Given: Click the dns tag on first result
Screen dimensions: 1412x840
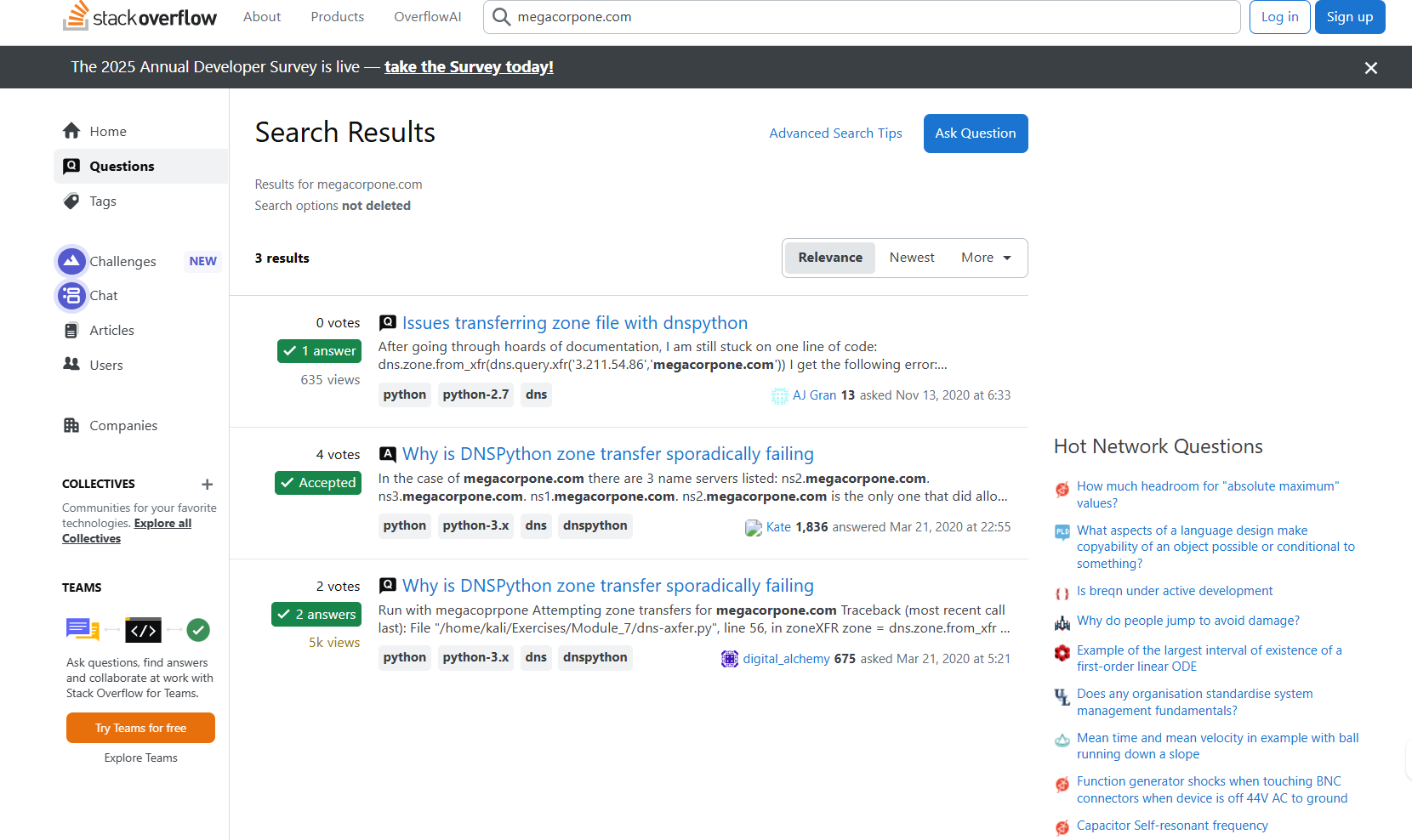Looking at the screenshot, I should [x=536, y=394].
